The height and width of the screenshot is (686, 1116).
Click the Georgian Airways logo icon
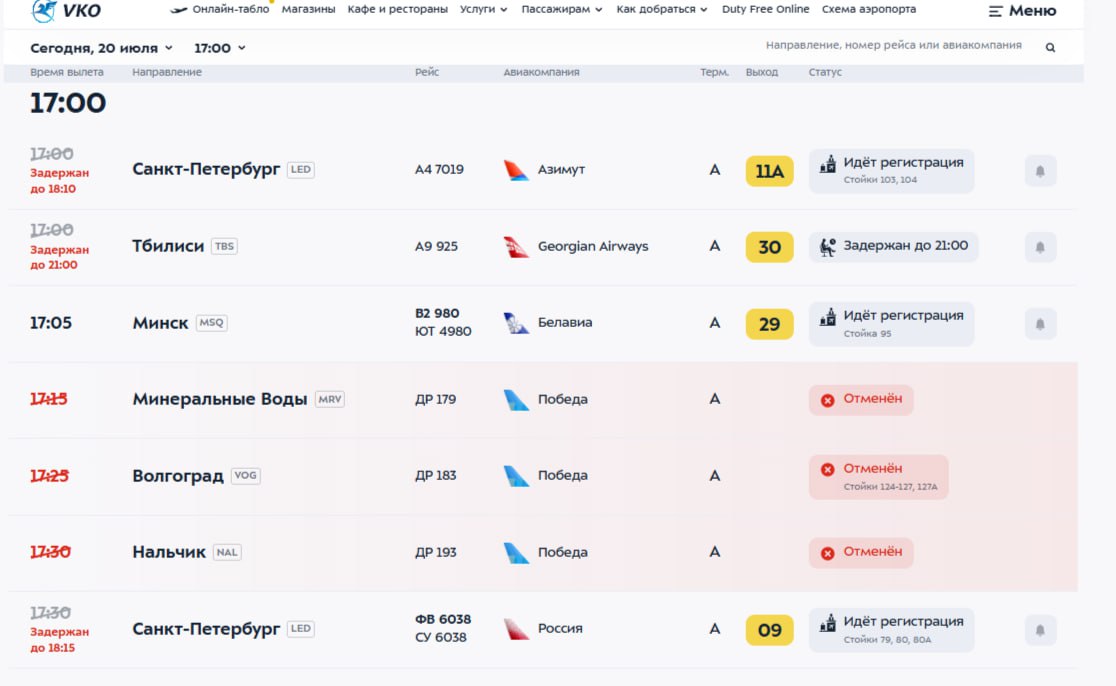coord(516,247)
